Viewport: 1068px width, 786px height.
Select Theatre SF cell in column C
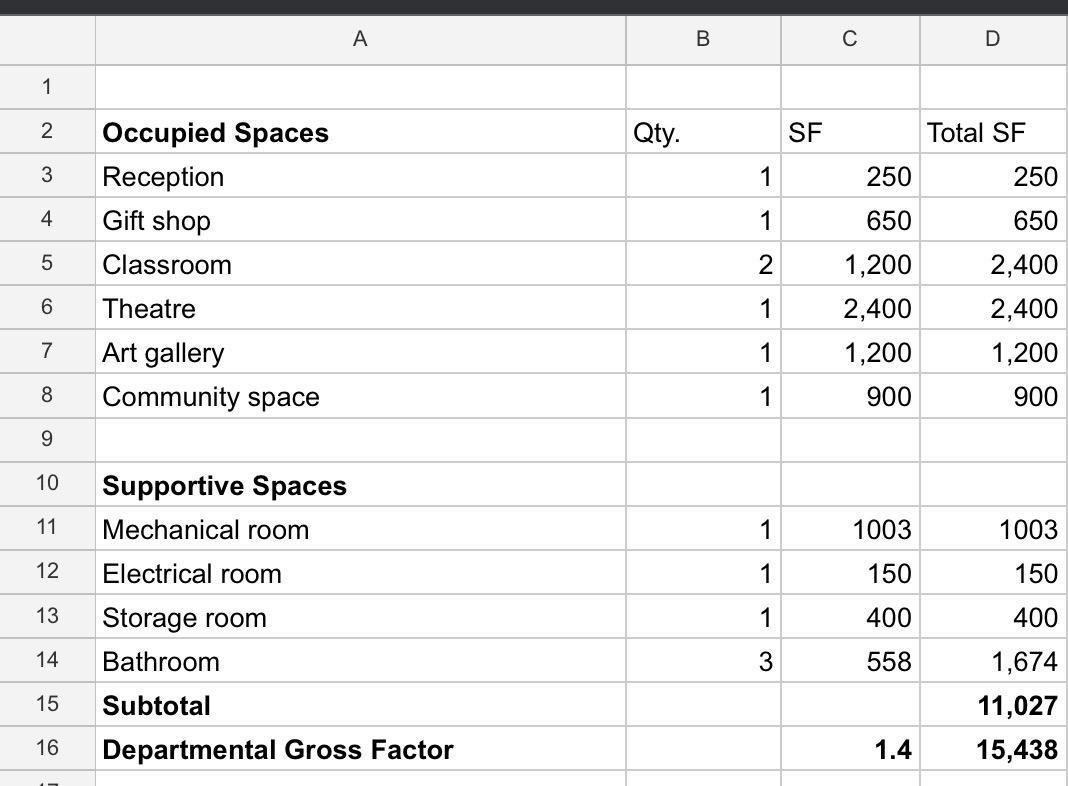click(x=849, y=309)
